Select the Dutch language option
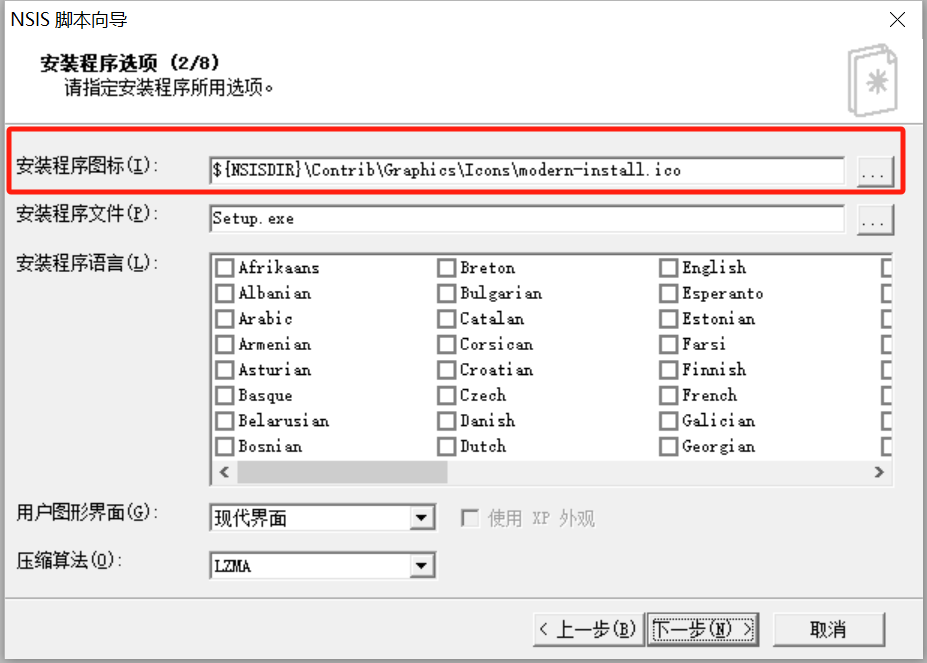This screenshot has height=663, width=927. 446,446
